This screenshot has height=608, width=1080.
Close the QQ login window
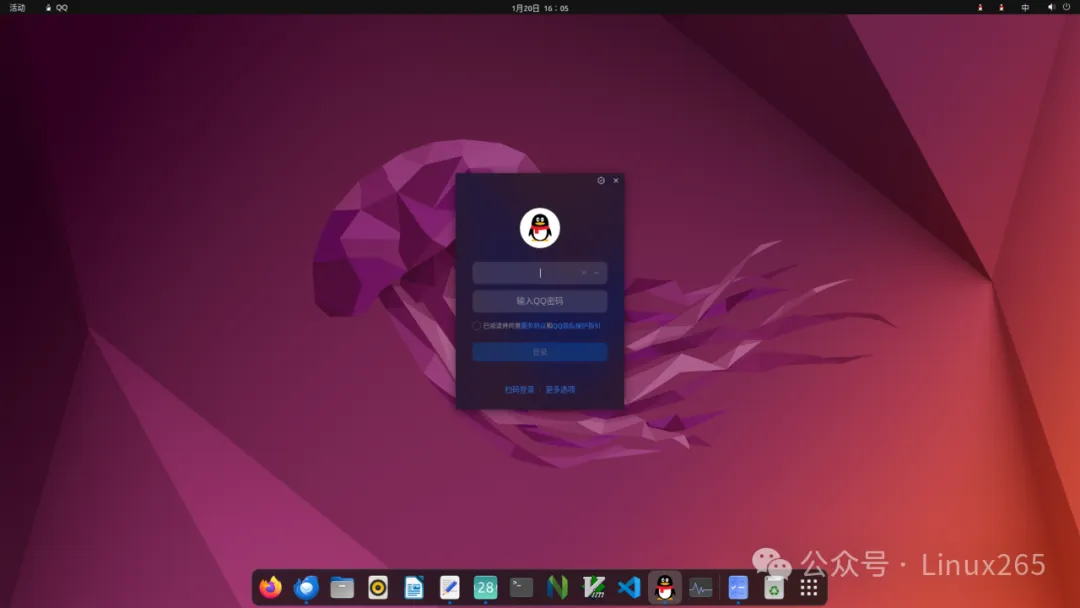coord(616,180)
